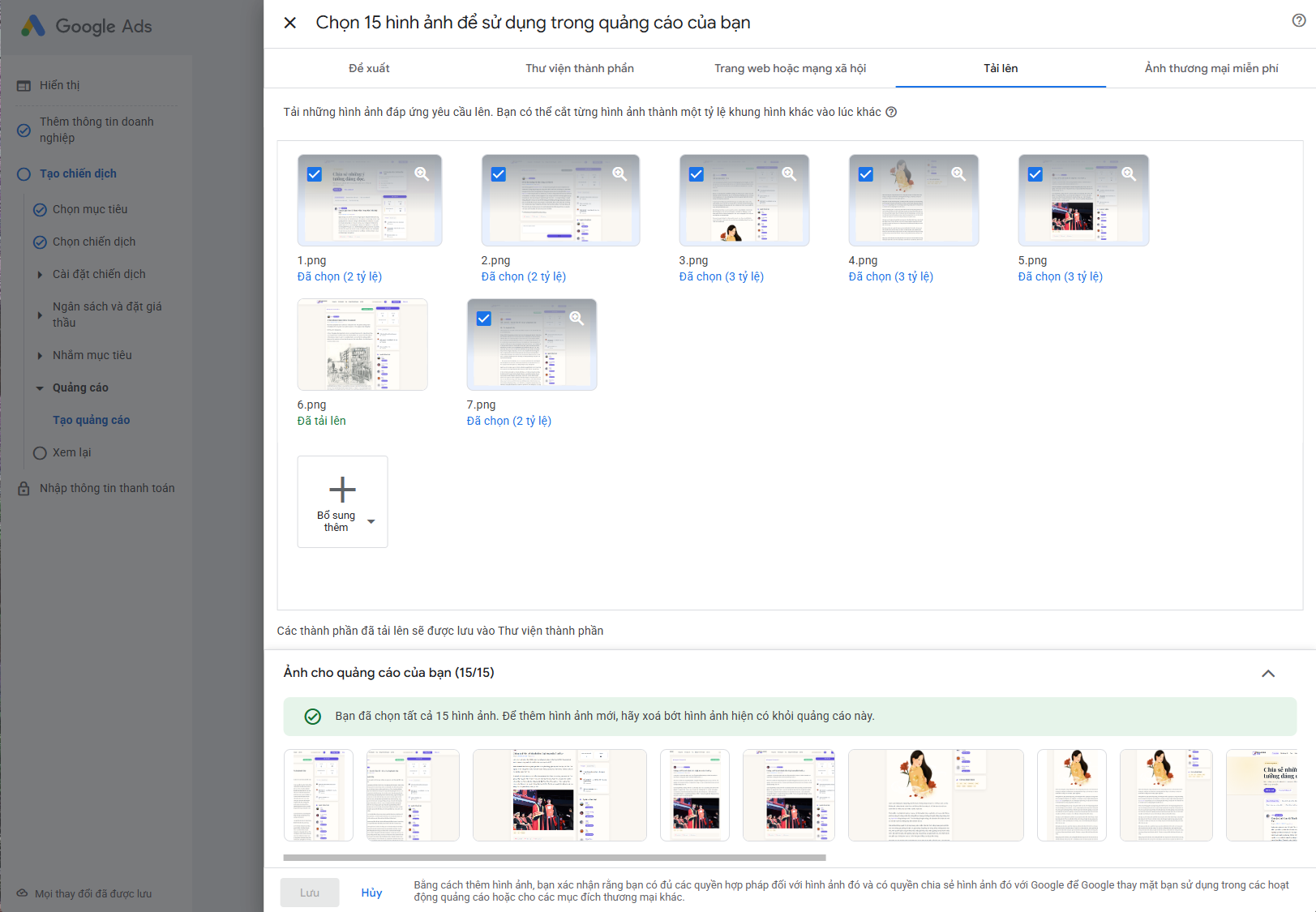Uncheck the 3.png image checkbox
The height and width of the screenshot is (912, 1316).
coord(697,174)
